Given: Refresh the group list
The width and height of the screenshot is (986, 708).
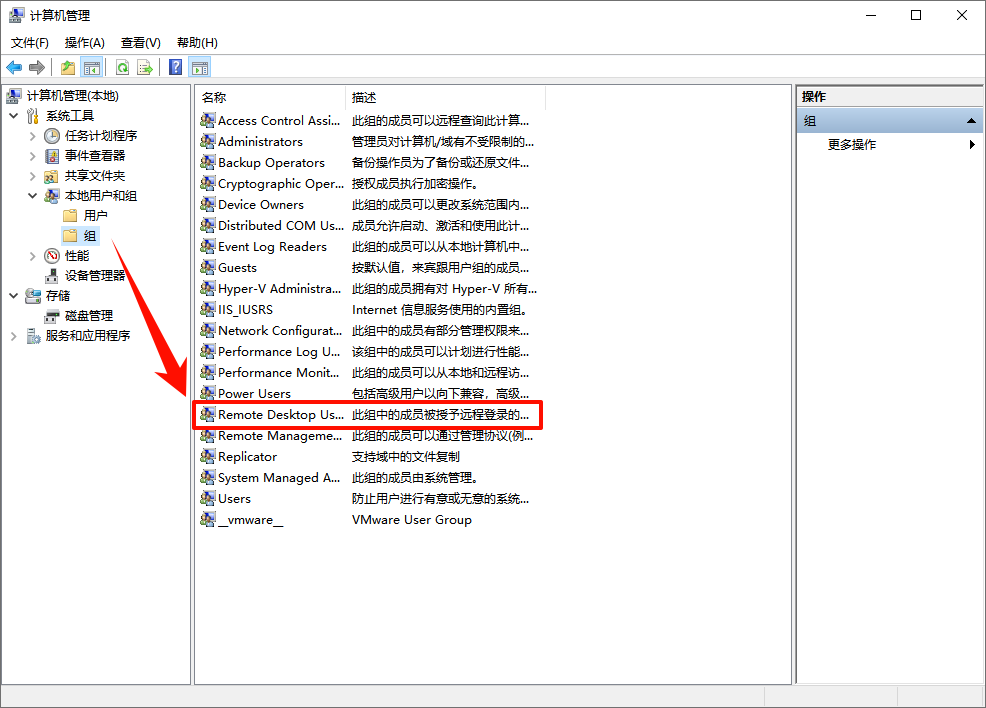Looking at the screenshot, I should pos(122,66).
